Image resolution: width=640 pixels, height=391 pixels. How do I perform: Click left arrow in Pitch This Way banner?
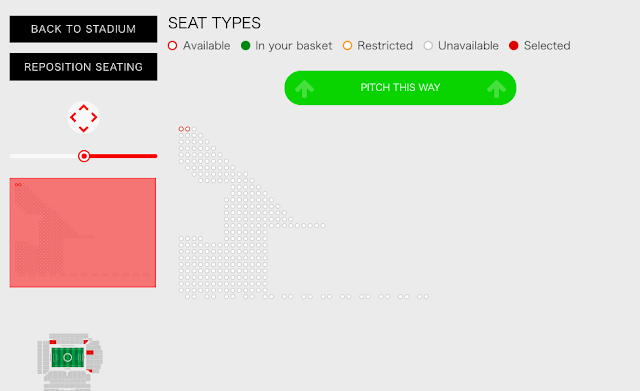[304, 89]
